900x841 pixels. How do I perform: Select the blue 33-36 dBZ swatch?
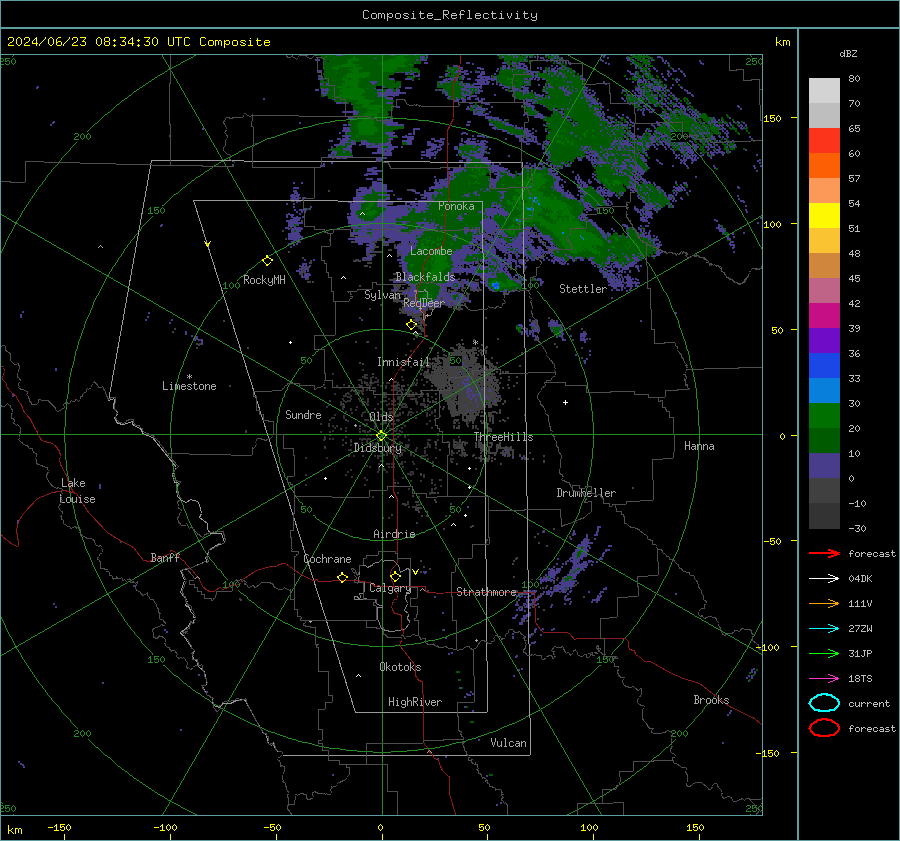click(x=824, y=366)
